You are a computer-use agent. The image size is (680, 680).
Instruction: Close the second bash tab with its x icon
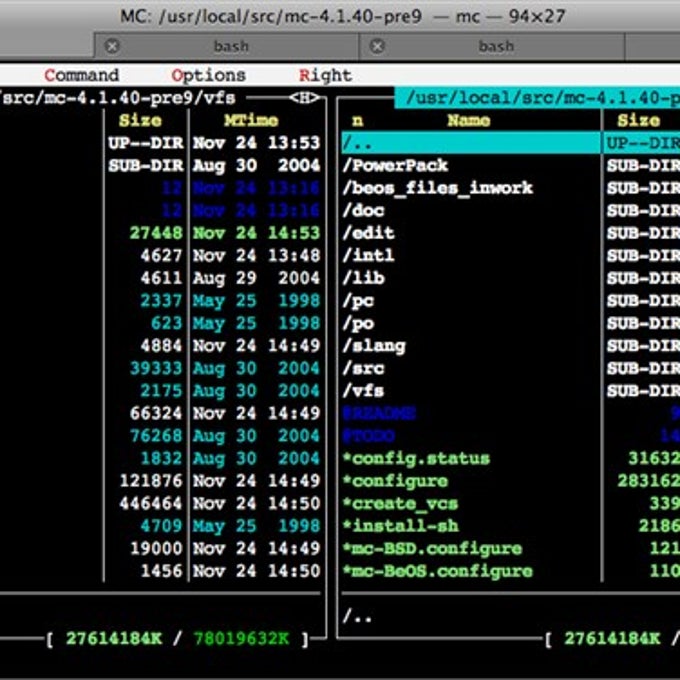(x=377, y=46)
